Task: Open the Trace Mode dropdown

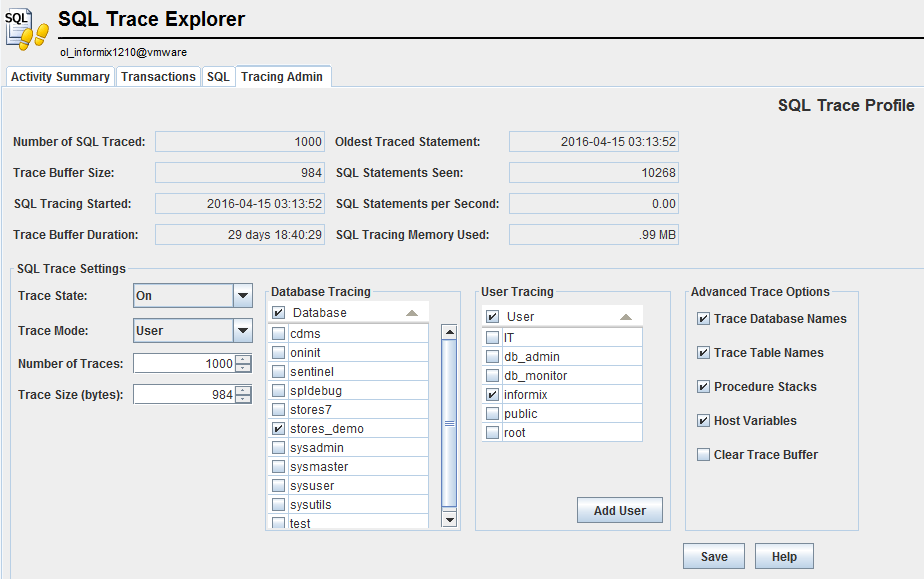Action: tap(242, 331)
